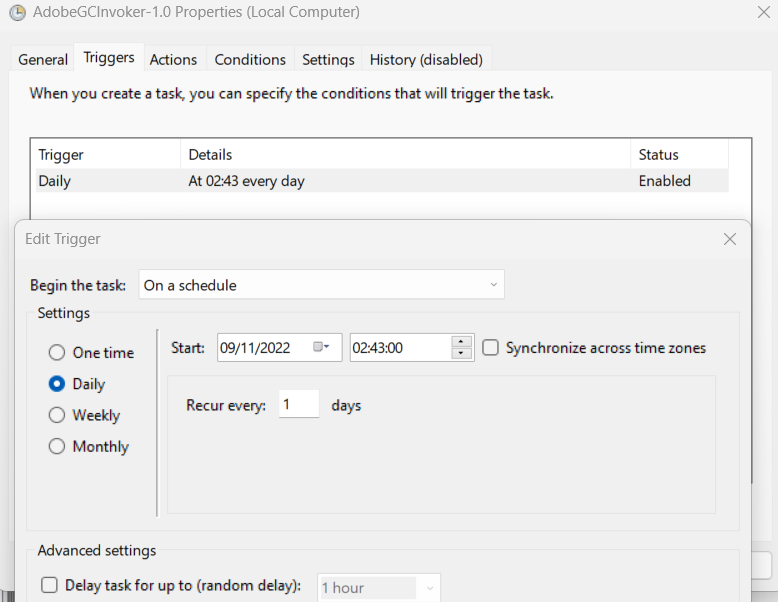Open the History (disabled) tab

pos(426,60)
